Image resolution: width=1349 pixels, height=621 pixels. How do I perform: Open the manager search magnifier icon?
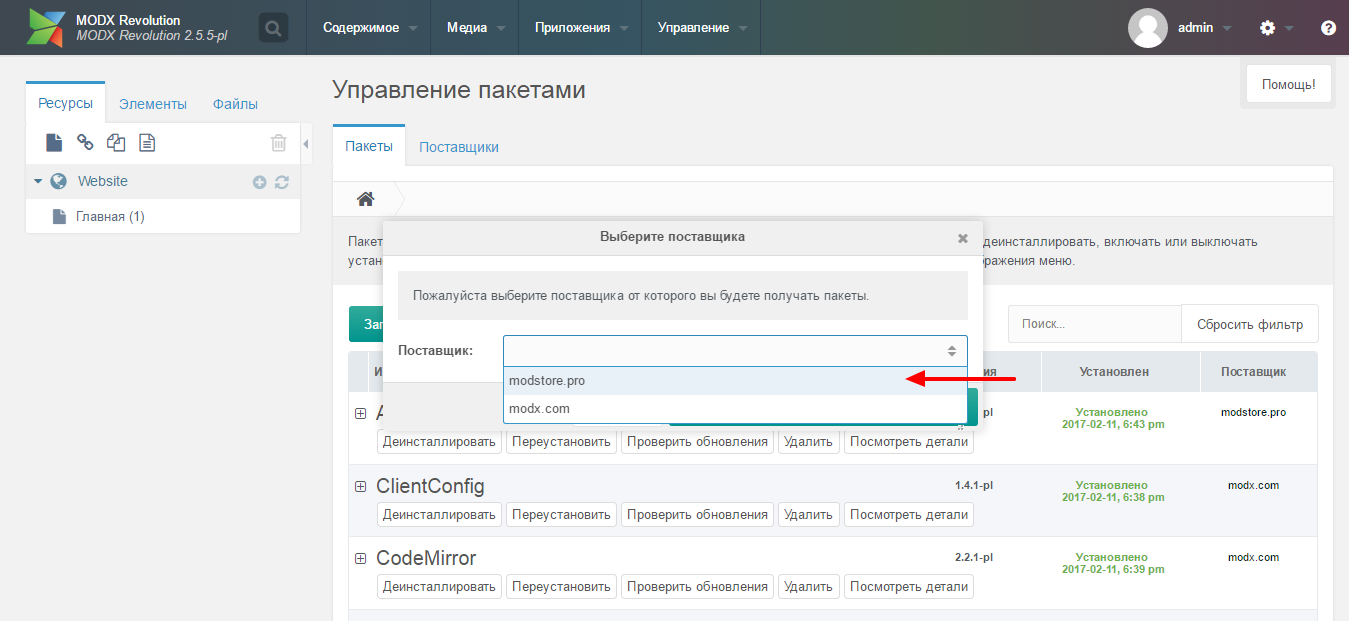(273, 28)
